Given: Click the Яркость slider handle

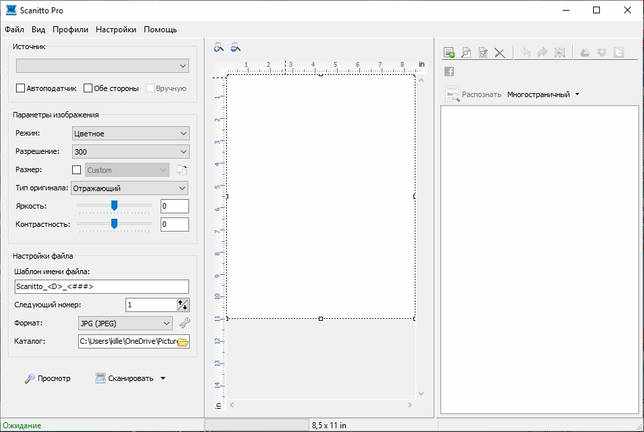Looking at the screenshot, I should [114, 205].
